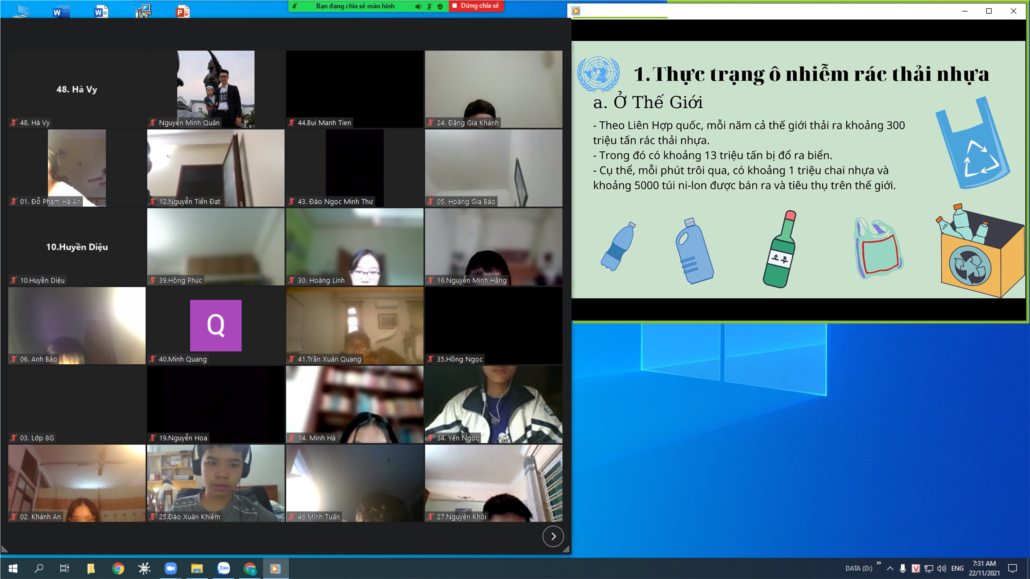The image size is (1030, 579).
Task: Go to the next page of participants
Action: click(x=553, y=537)
